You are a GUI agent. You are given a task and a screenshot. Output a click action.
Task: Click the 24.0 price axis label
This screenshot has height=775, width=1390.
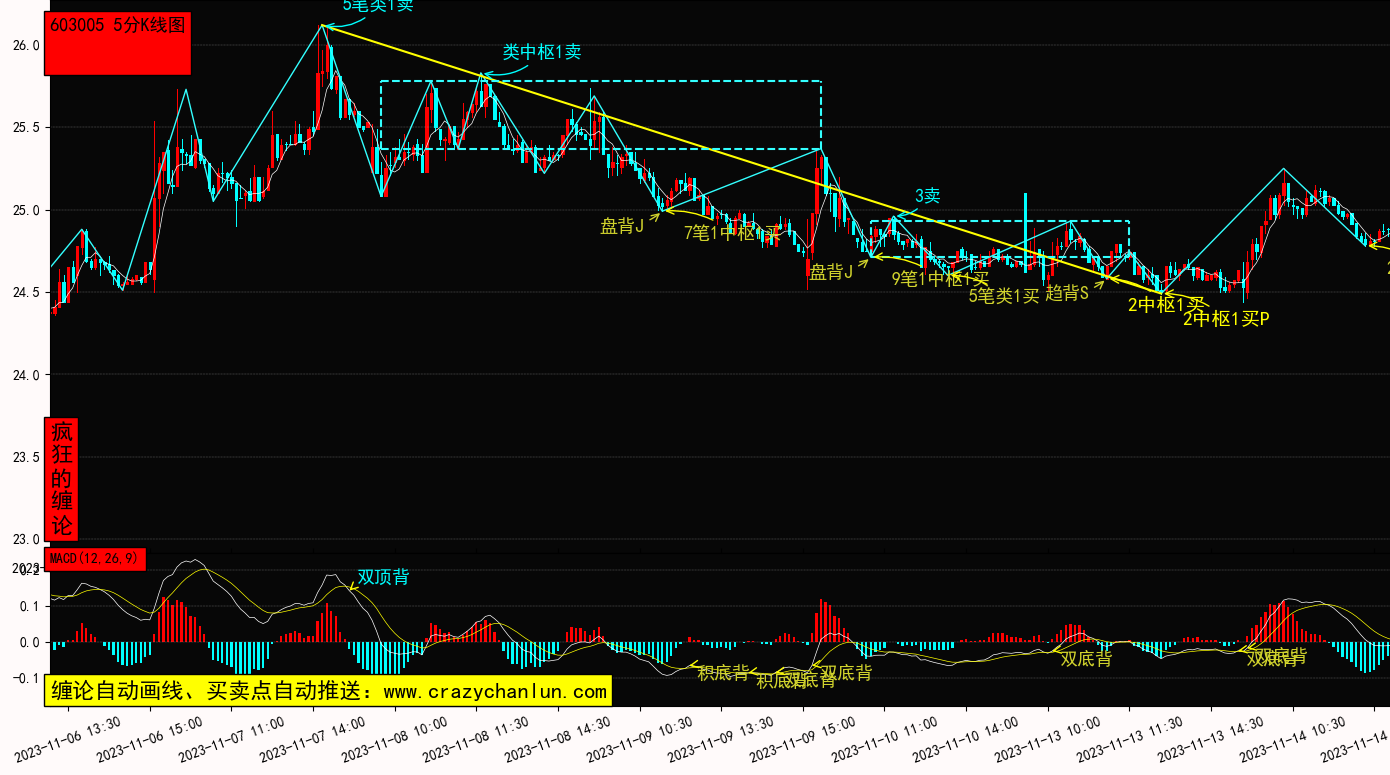coord(26,376)
